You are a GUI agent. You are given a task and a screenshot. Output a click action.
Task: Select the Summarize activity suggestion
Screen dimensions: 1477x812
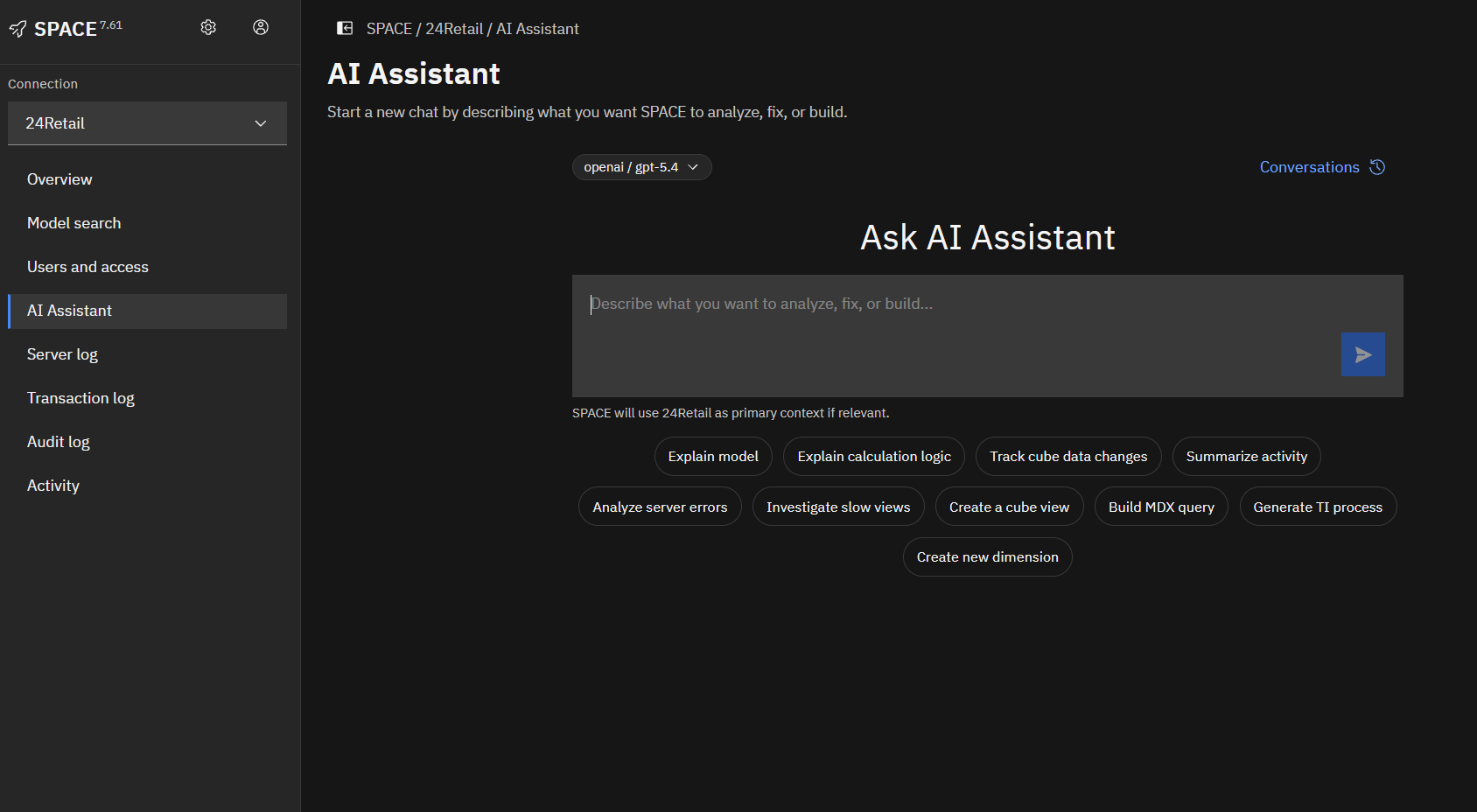tap(1247, 457)
